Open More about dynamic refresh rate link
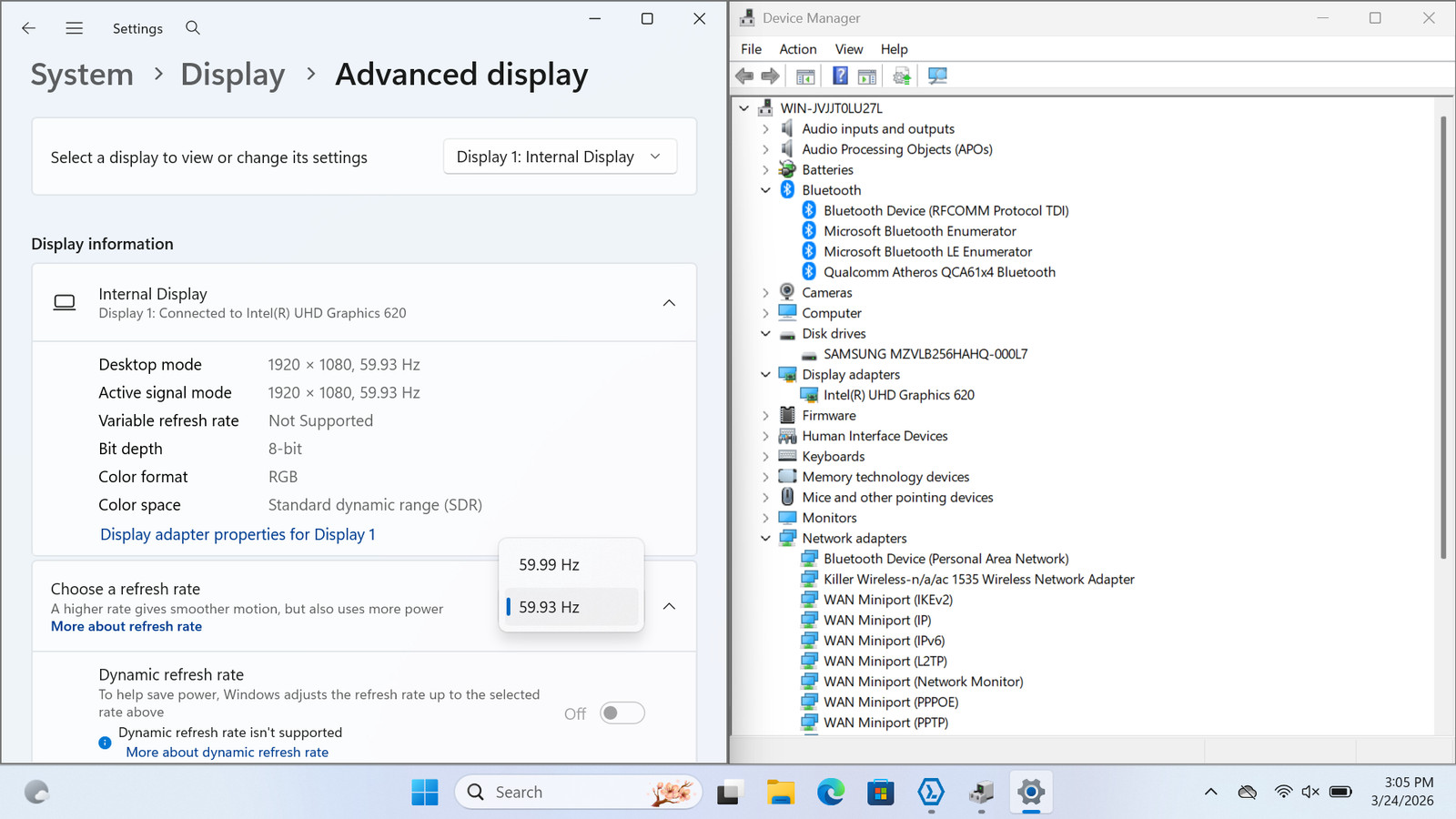Image resolution: width=1456 pixels, height=819 pixels. point(227,753)
